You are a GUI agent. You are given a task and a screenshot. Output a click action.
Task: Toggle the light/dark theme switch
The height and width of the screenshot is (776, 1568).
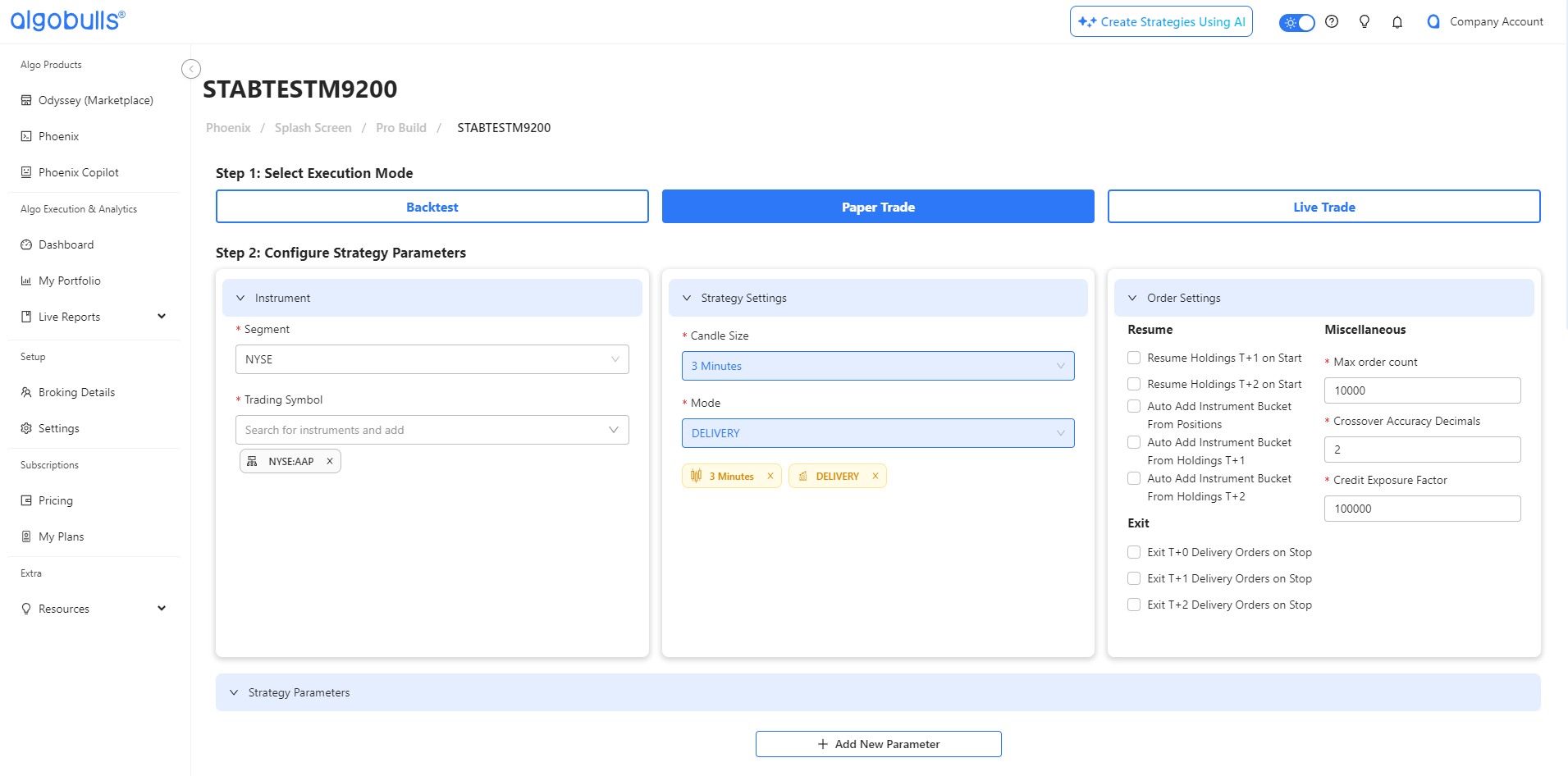click(x=1297, y=22)
